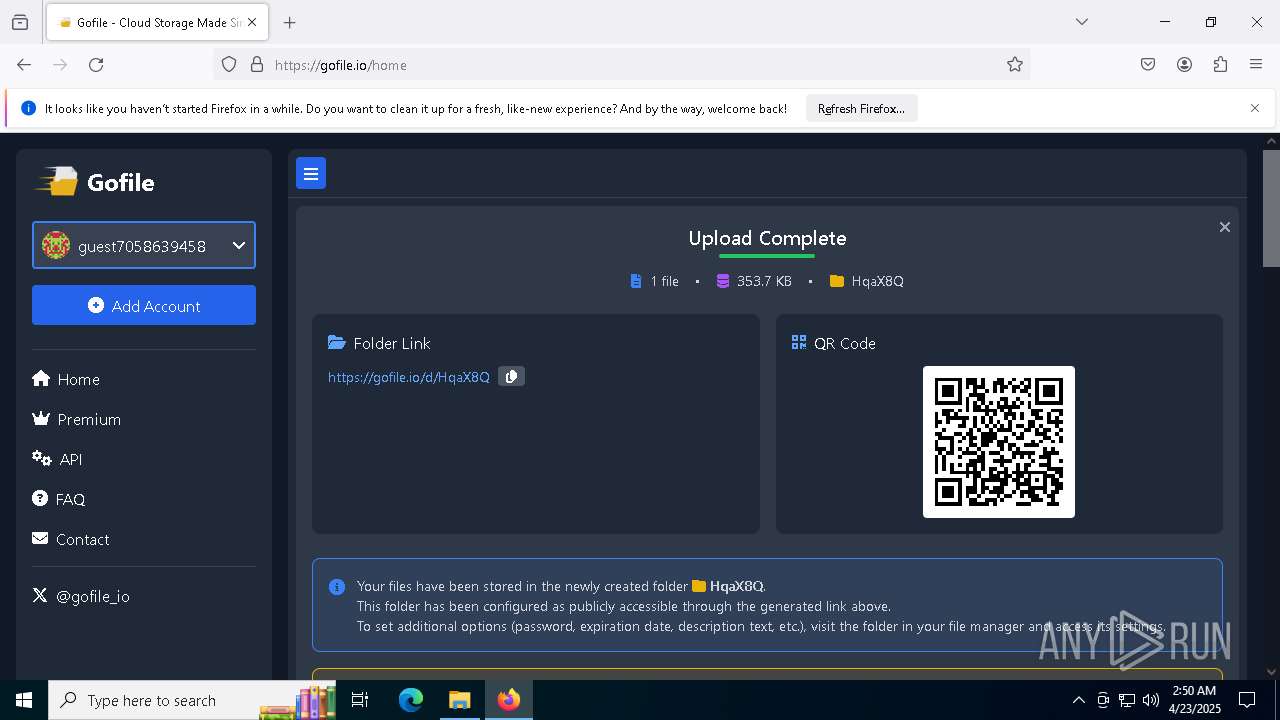1280x720 pixels.
Task: Open the Windows Start menu
Action: (24, 700)
